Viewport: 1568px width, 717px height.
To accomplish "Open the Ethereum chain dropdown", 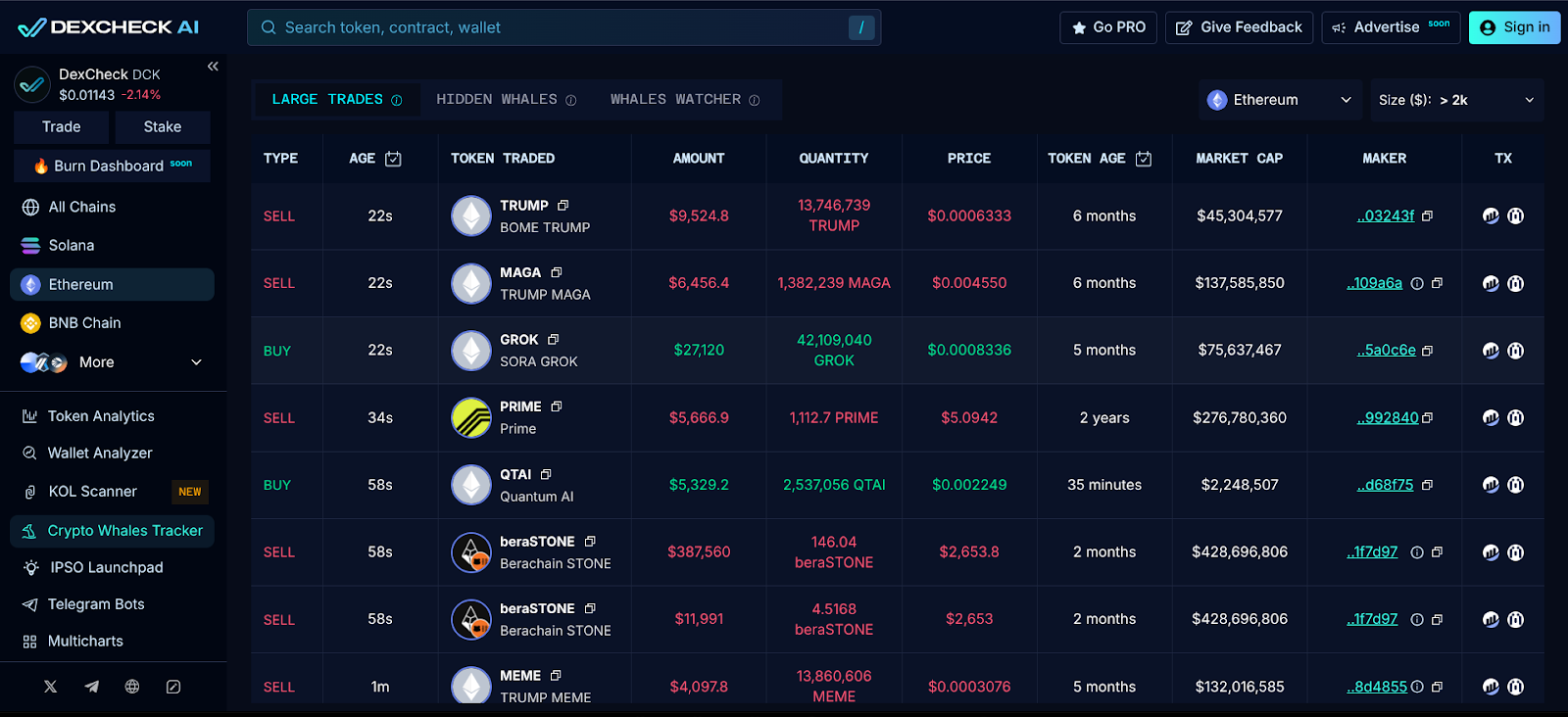I will click(1280, 100).
